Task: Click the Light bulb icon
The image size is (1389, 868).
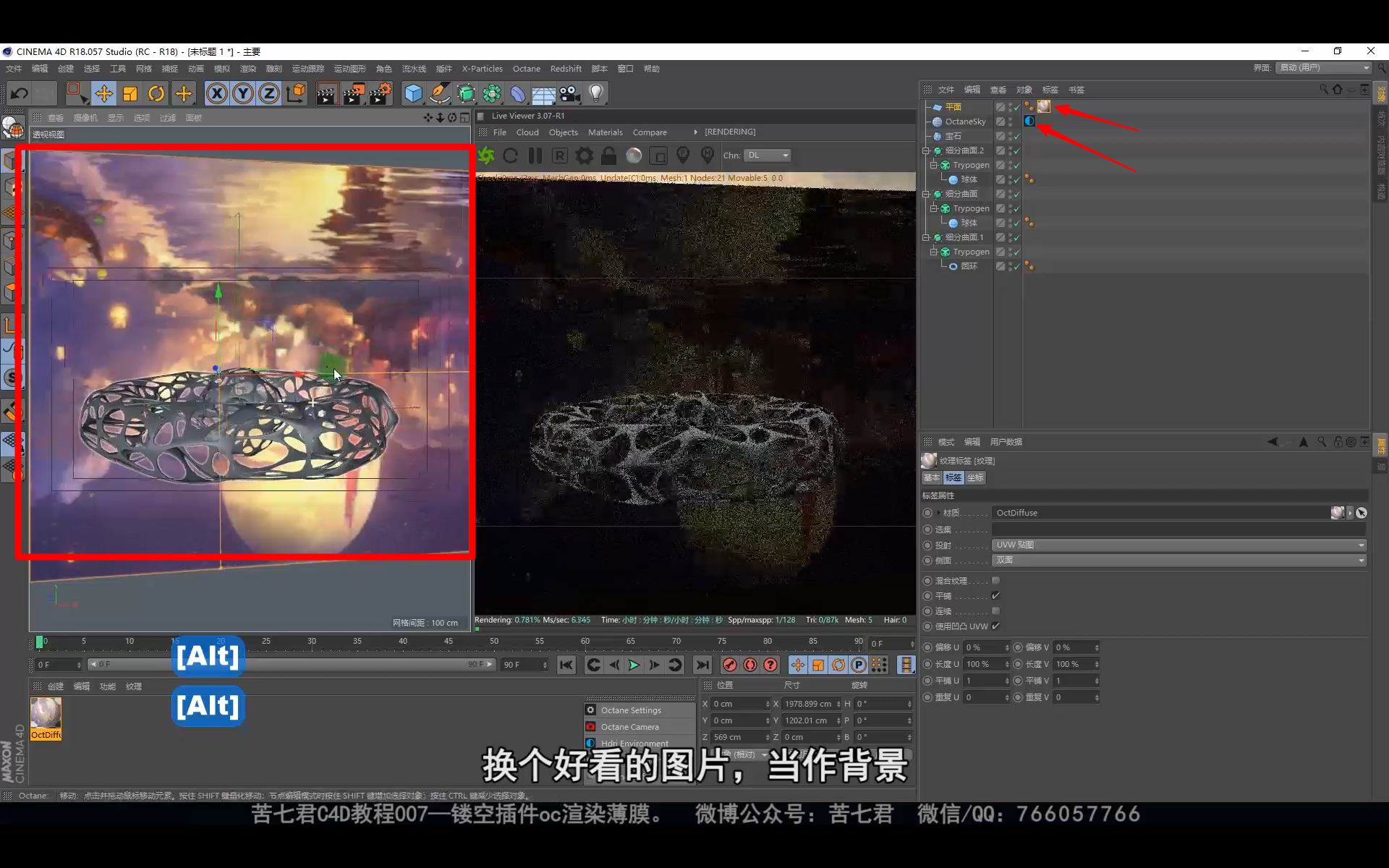Action: point(596,93)
